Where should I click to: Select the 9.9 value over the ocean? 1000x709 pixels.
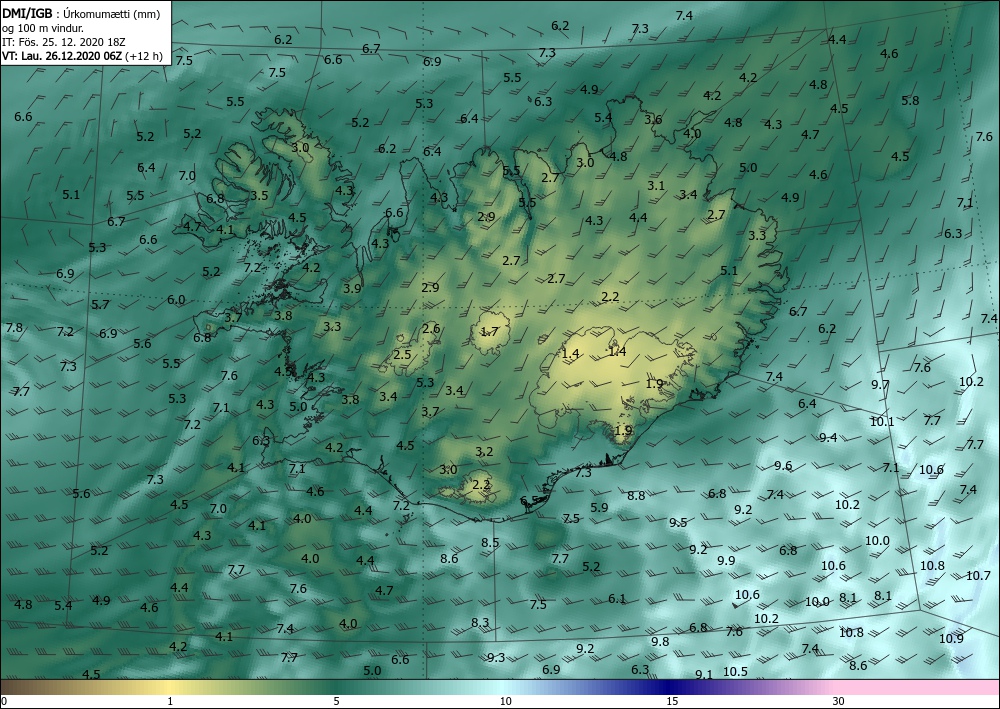tap(726, 560)
